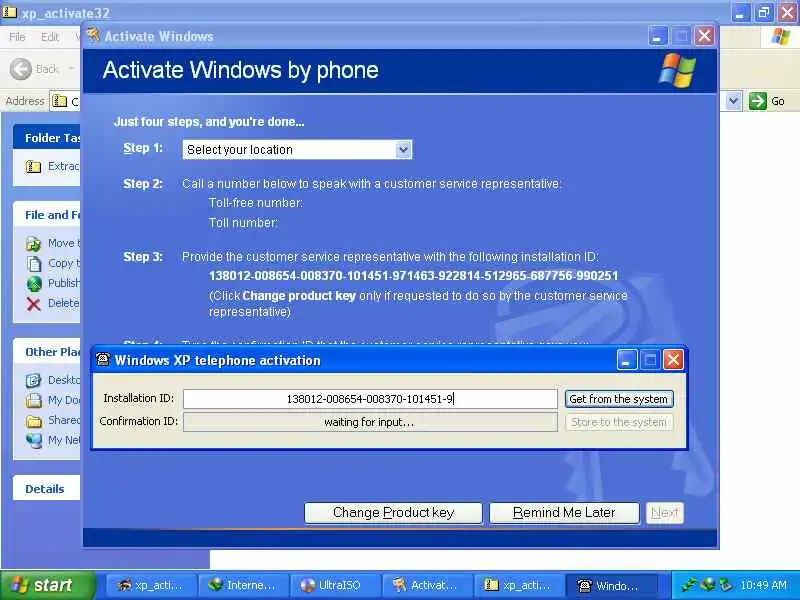Viewport: 800px width, 600px height.
Task: Click the telephone icon in telephone activation title bar
Action: click(103, 360)
